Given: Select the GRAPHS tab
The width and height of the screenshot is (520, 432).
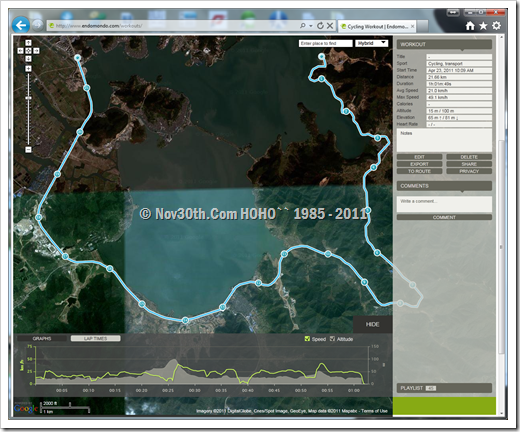Looking at the screenshot, I should pyautogui.click(x=42, y=338).
